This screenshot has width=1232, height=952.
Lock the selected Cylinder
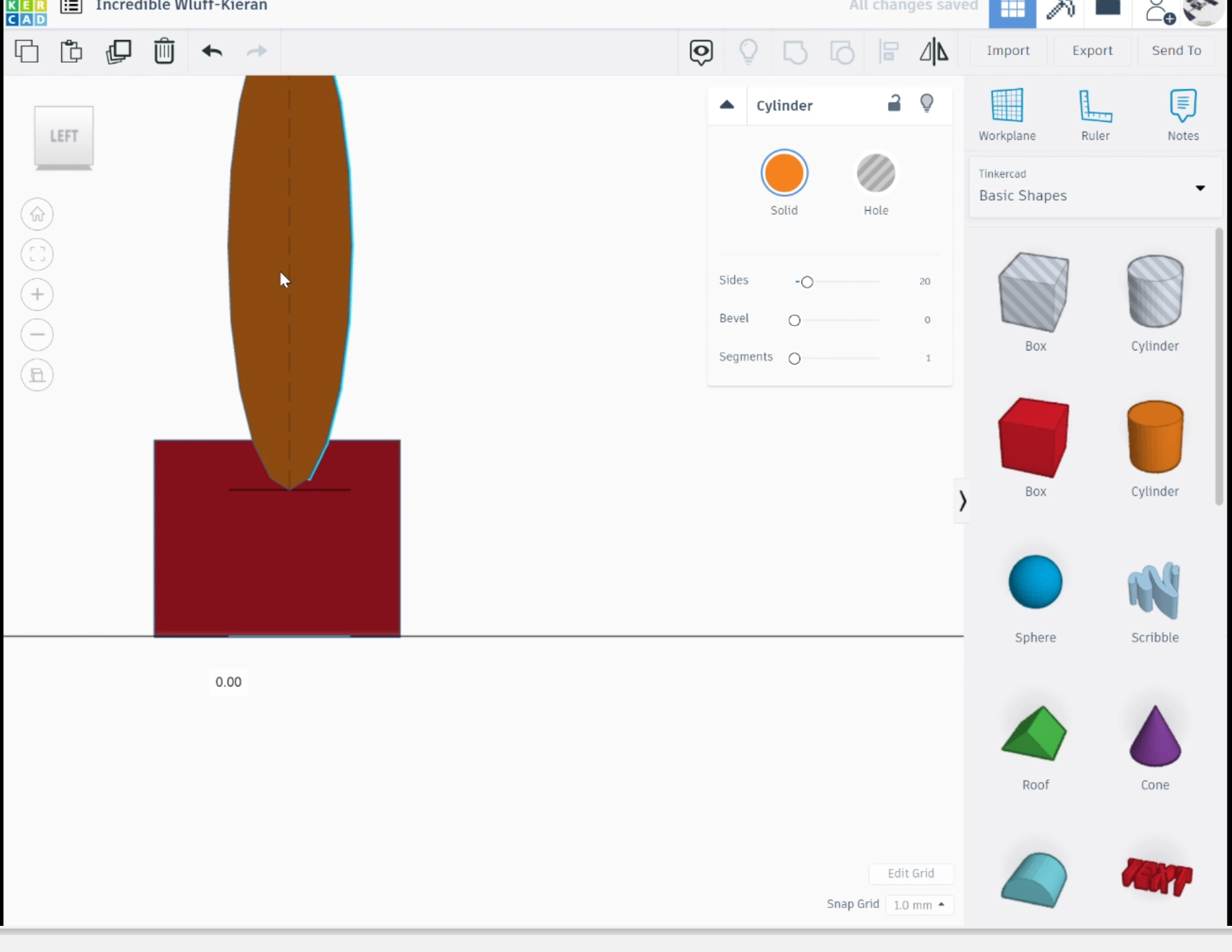point(894,104)
